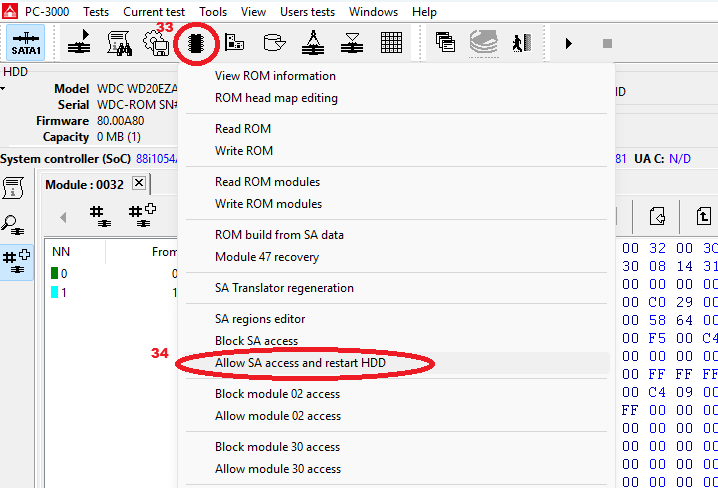This screenshot has width=718, height=488.
Task: Close the Module : 0032 tab
Action: click(139, 183)
